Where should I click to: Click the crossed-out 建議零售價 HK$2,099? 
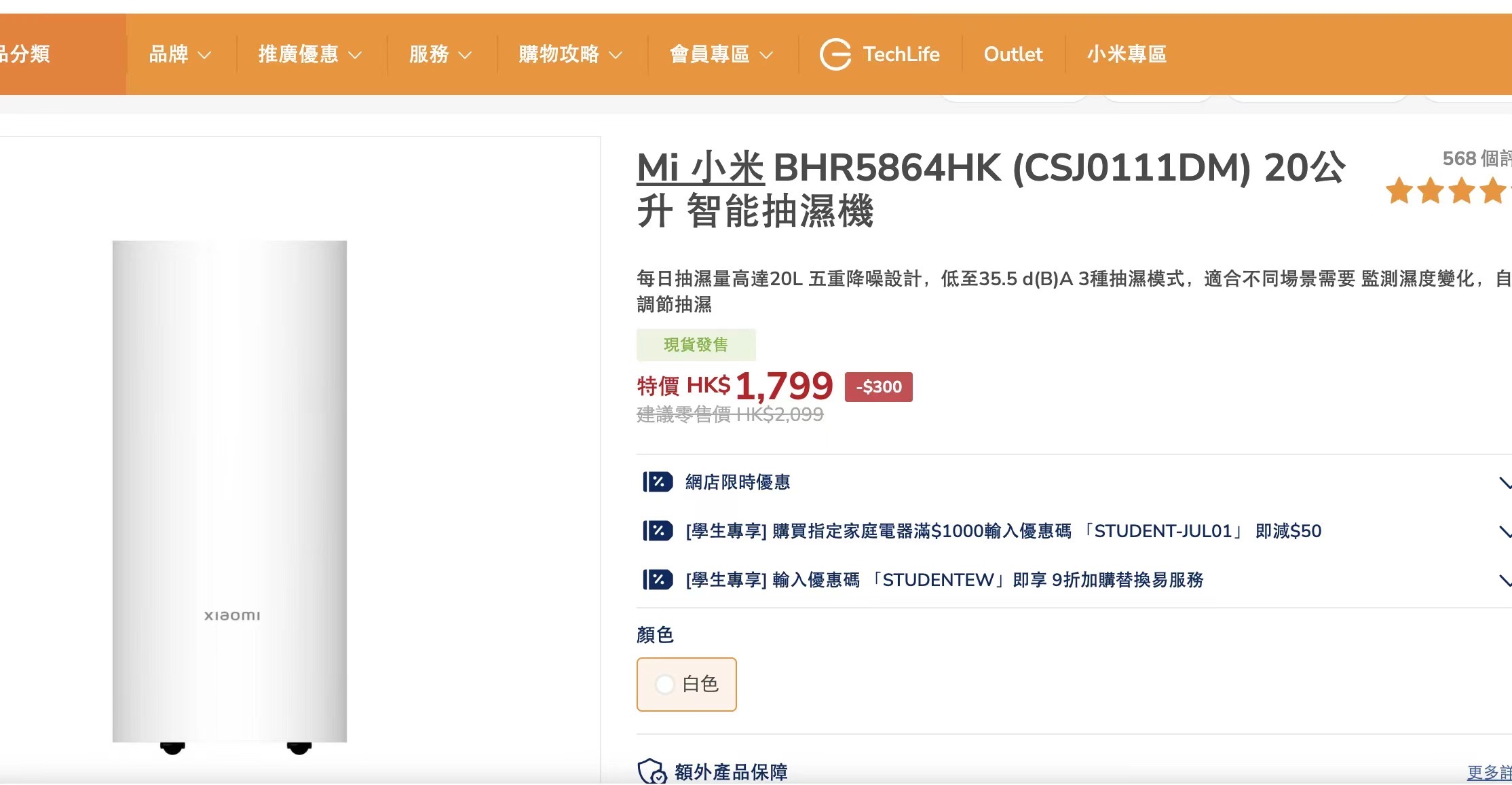click(x=730, y=414)
